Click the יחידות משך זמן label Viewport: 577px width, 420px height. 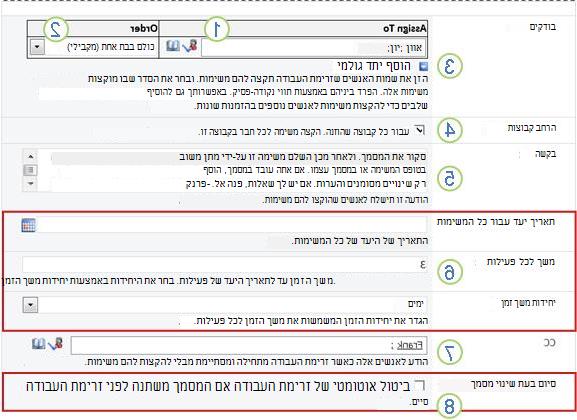528,303
